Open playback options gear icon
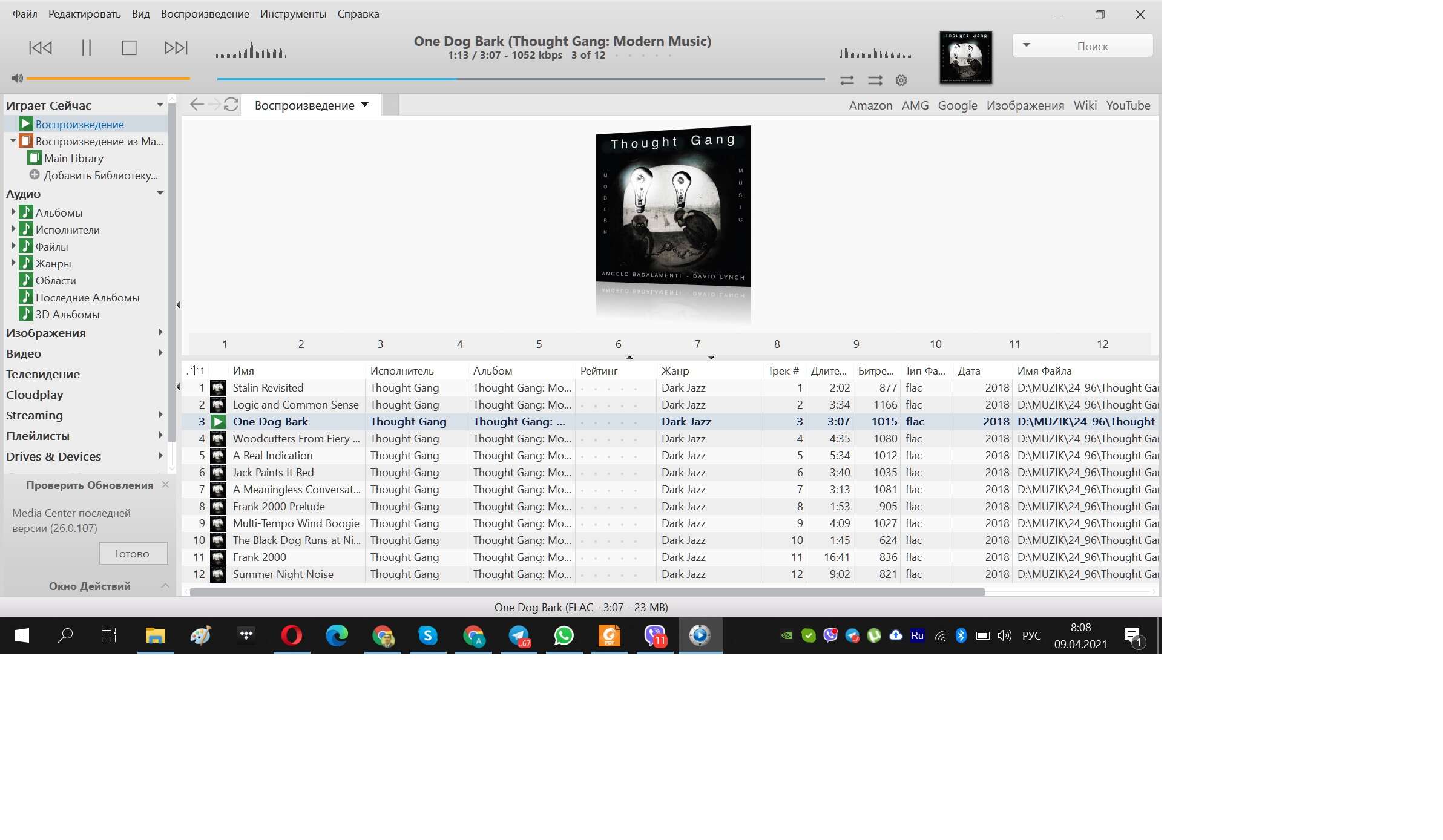This screenshot has height=840, width=1443. tap(901, 80)
